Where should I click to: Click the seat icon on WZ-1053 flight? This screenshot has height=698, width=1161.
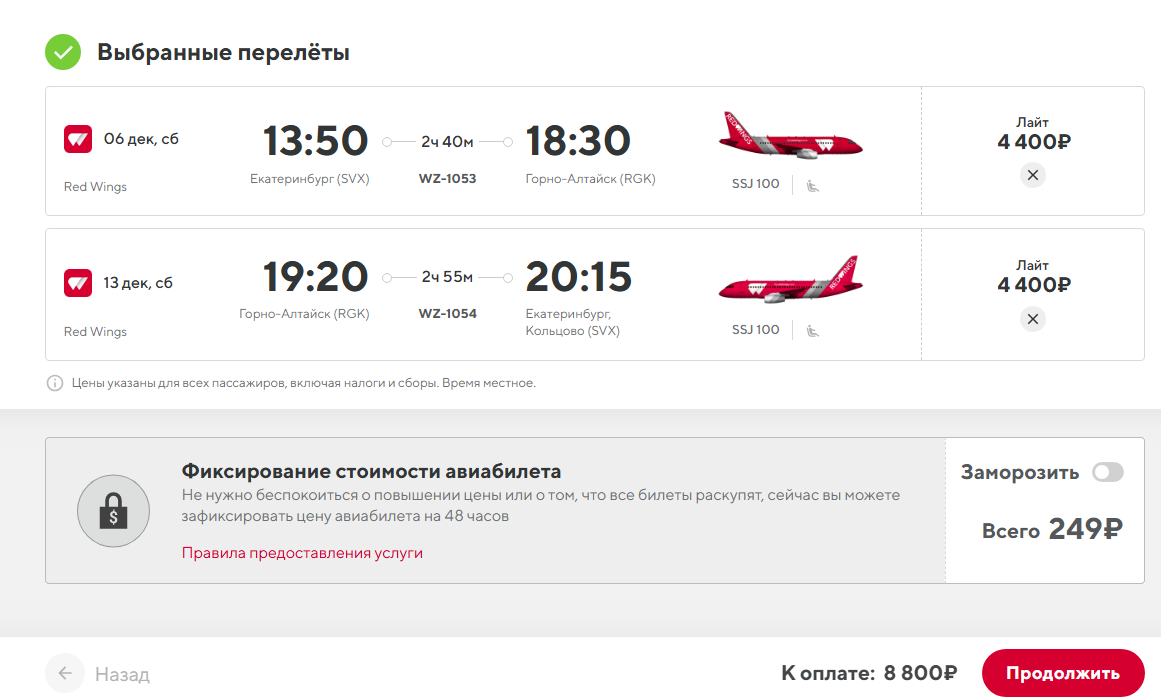point(812,185)
